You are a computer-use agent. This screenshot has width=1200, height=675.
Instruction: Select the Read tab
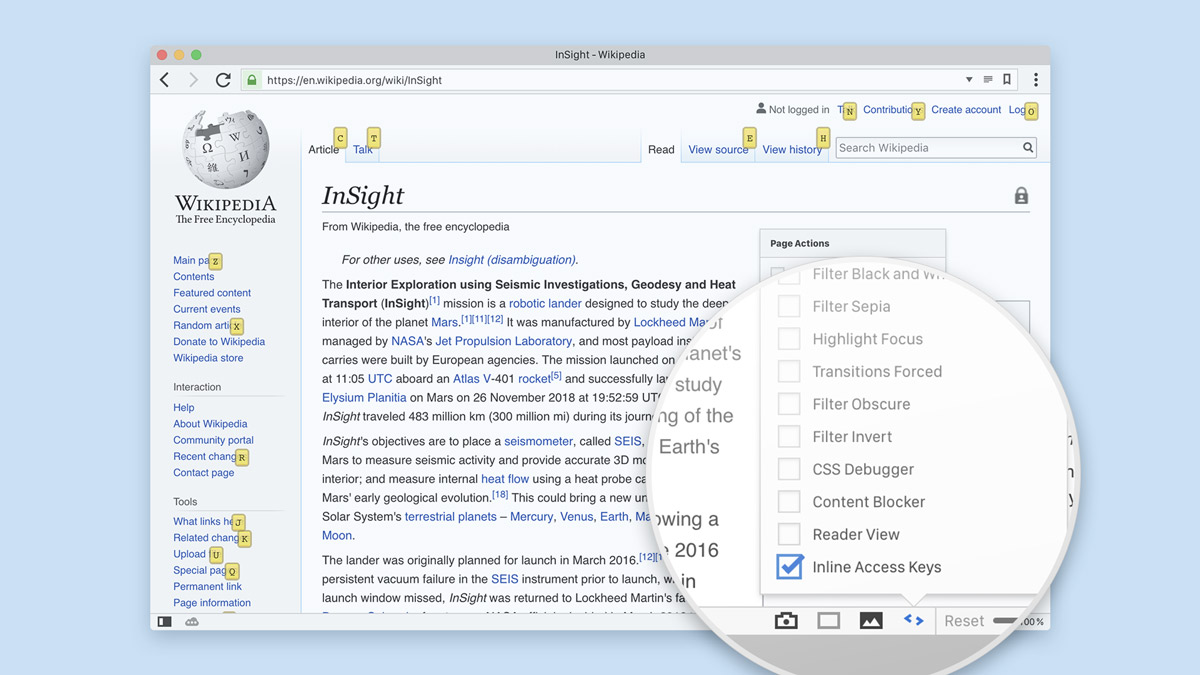661,150
